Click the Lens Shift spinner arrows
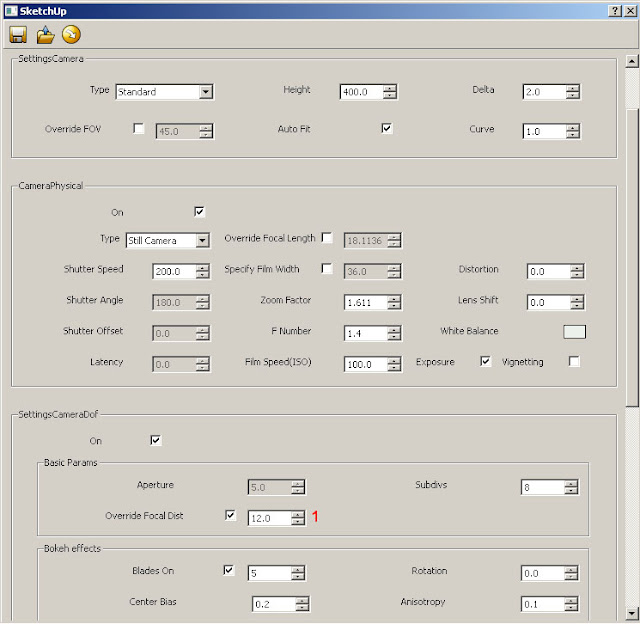Image resolution: width=640 pixels, height=624 pixels. point(577,302)
